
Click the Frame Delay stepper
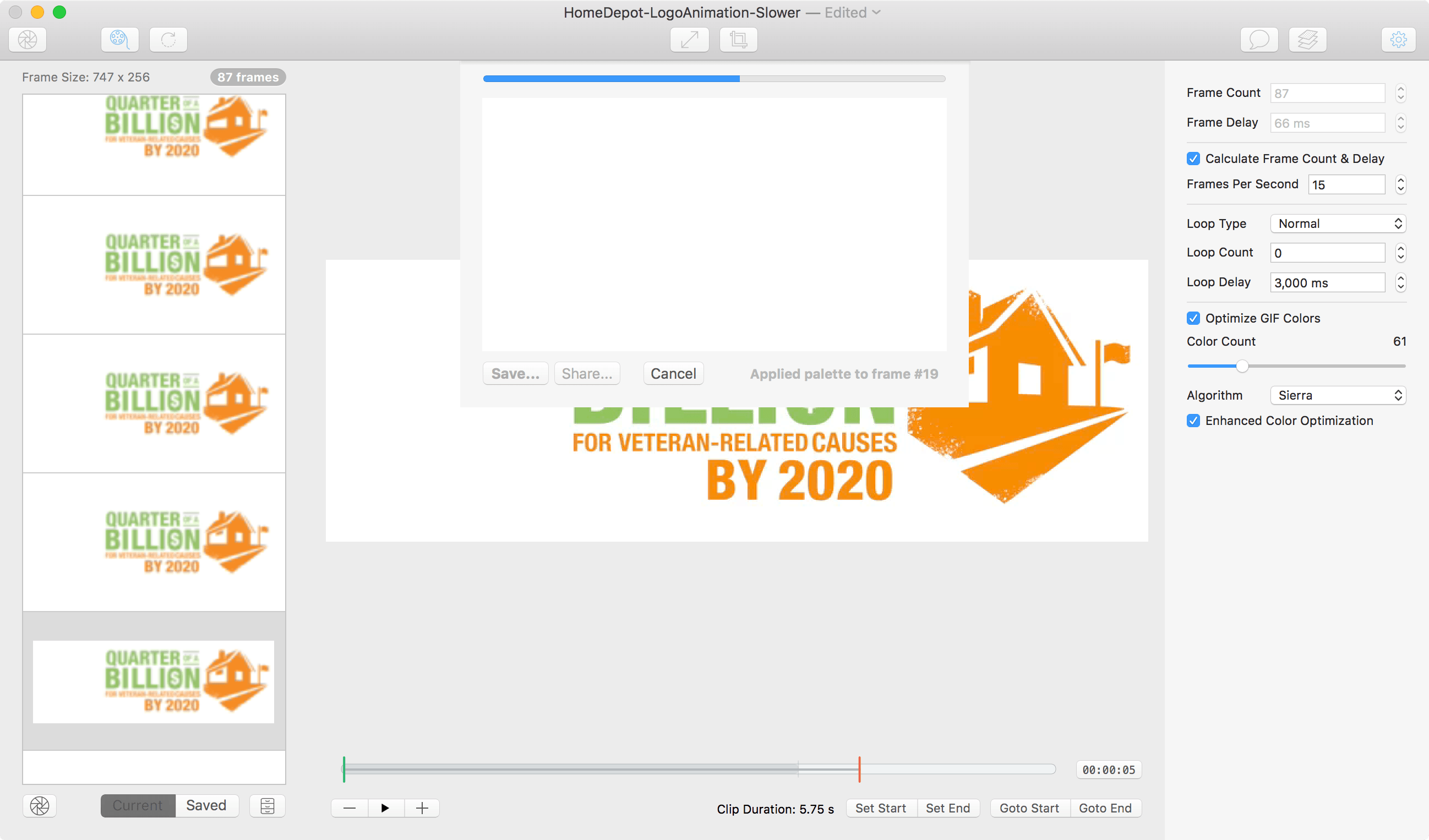click(1400, 123)
